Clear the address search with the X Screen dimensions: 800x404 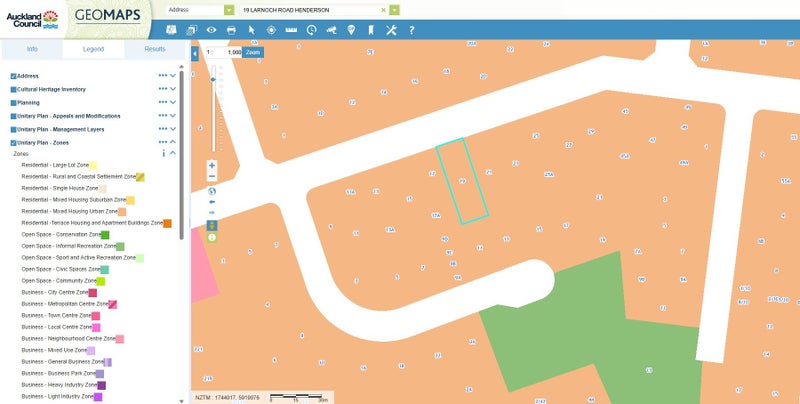383,10
